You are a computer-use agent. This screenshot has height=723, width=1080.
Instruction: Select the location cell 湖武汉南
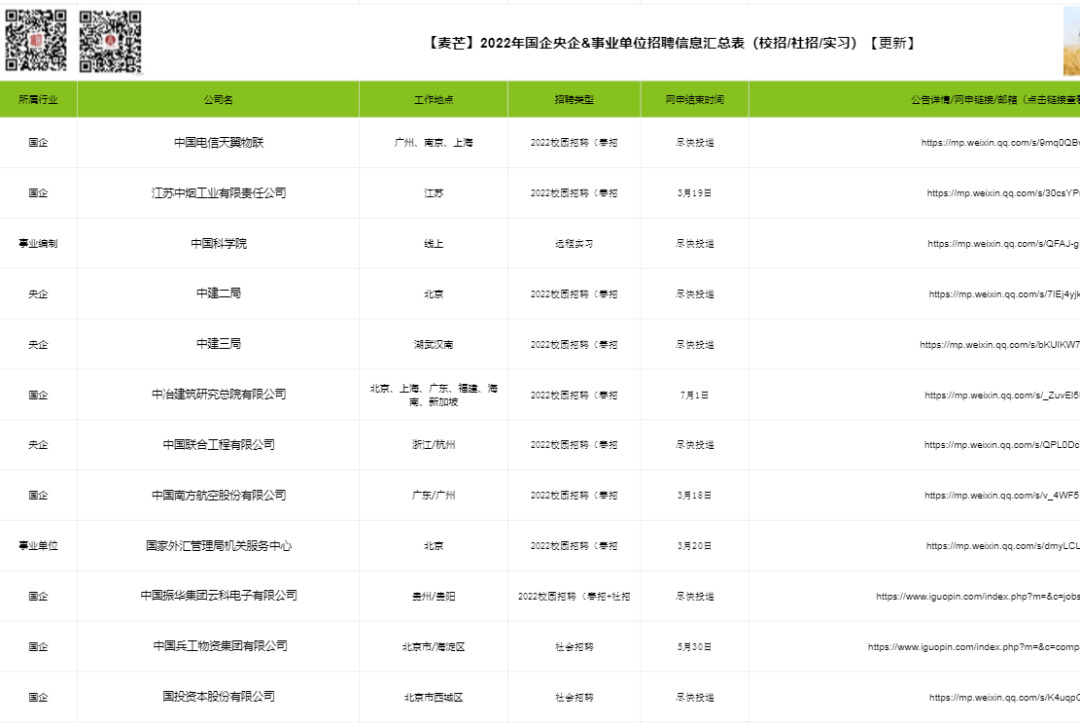(433, 344)
